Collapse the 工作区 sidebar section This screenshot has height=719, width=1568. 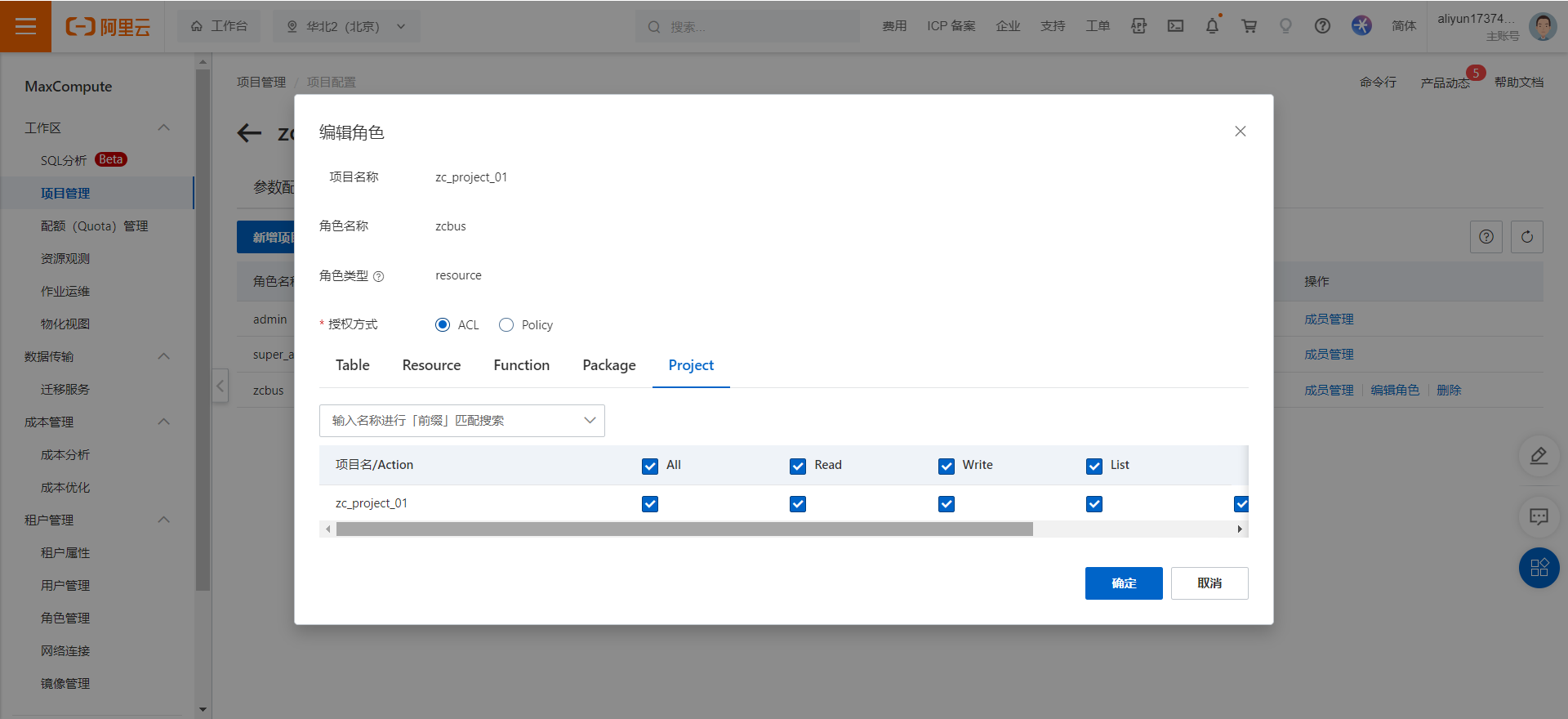click(x=163, y=128)
